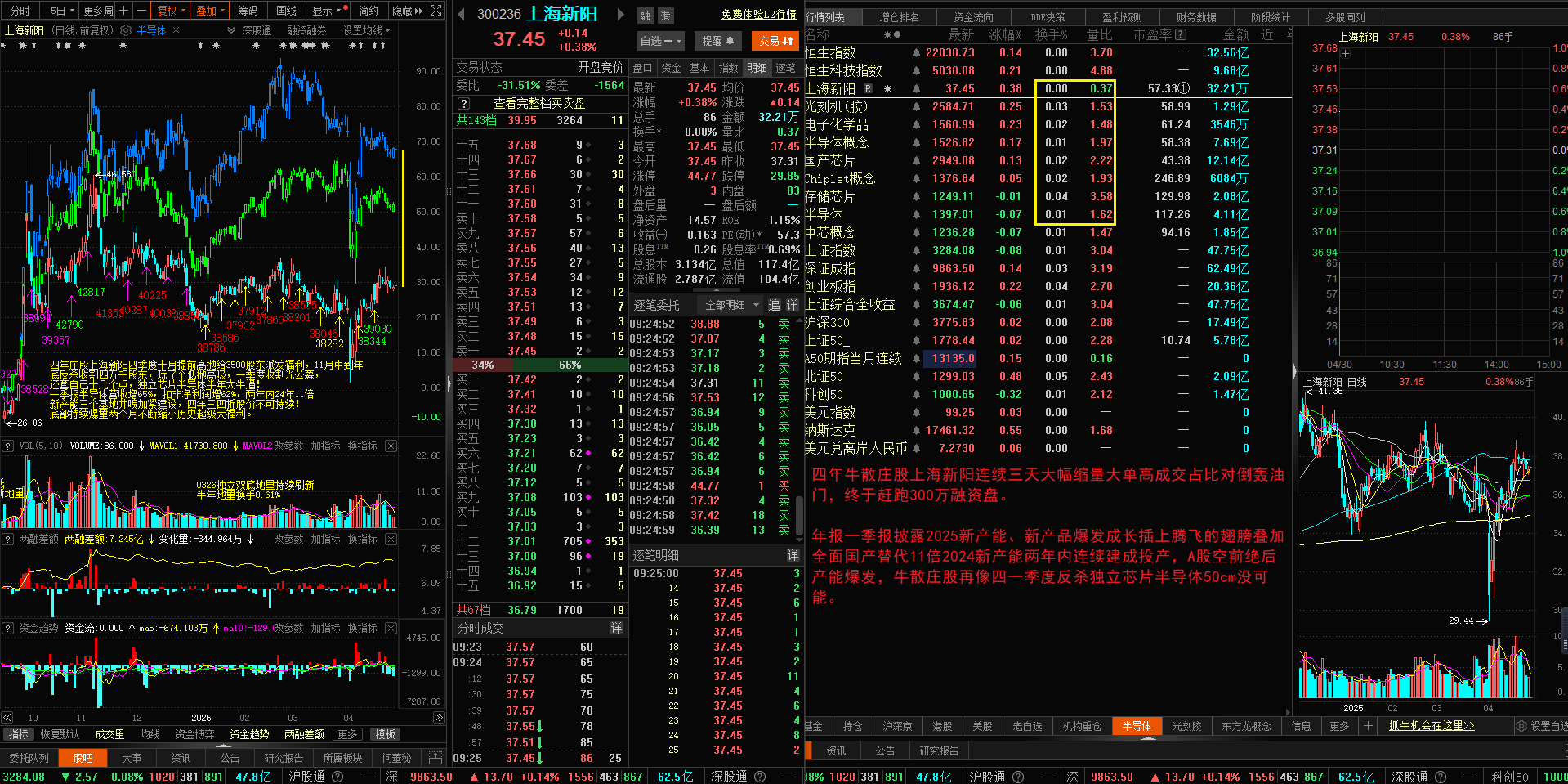Viewport: 1568px width, 784px height.
Task: Toggle fullscreen chart view icon
Action: pos(436,11)
